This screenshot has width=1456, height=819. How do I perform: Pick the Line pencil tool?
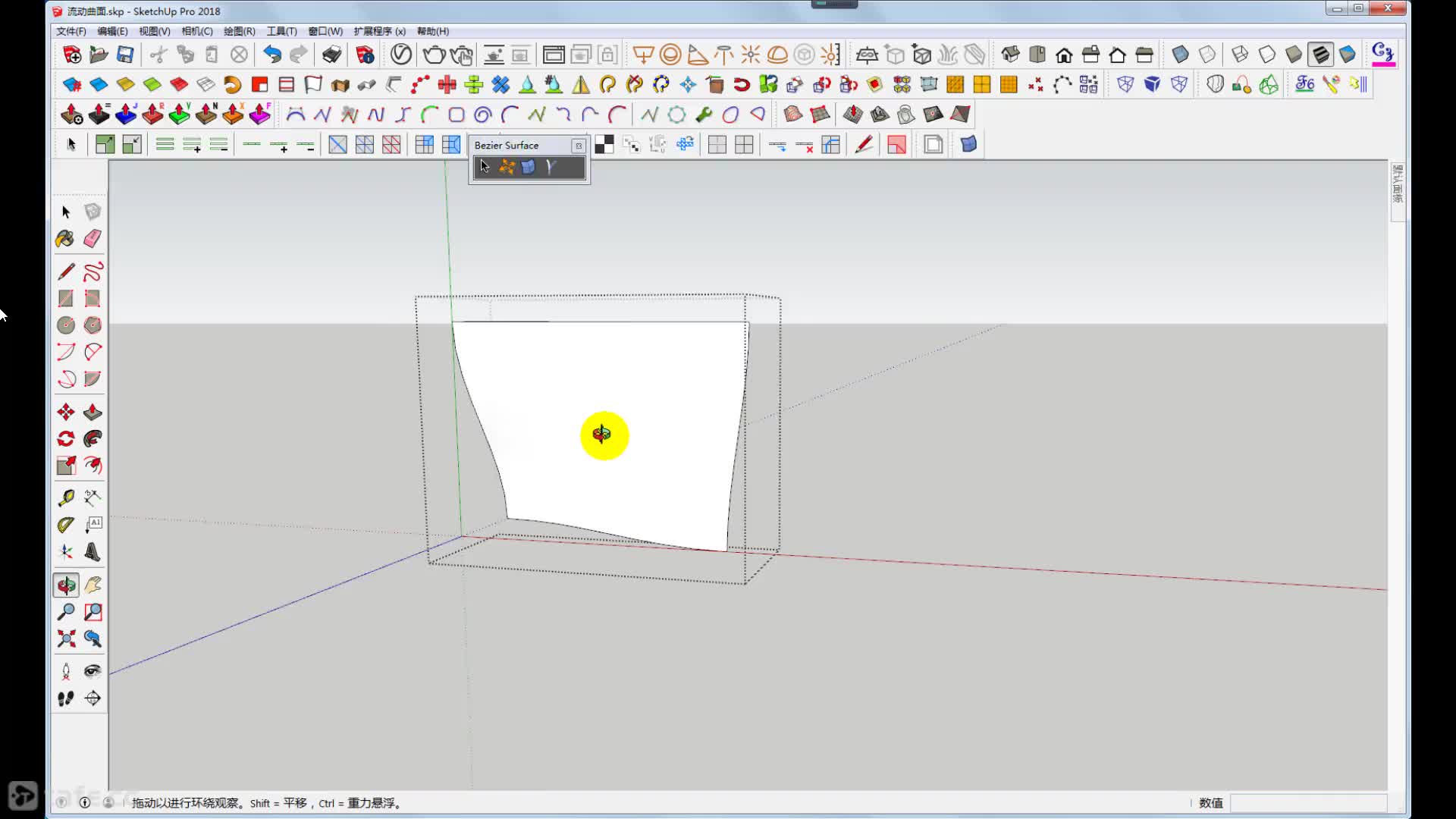65,271
